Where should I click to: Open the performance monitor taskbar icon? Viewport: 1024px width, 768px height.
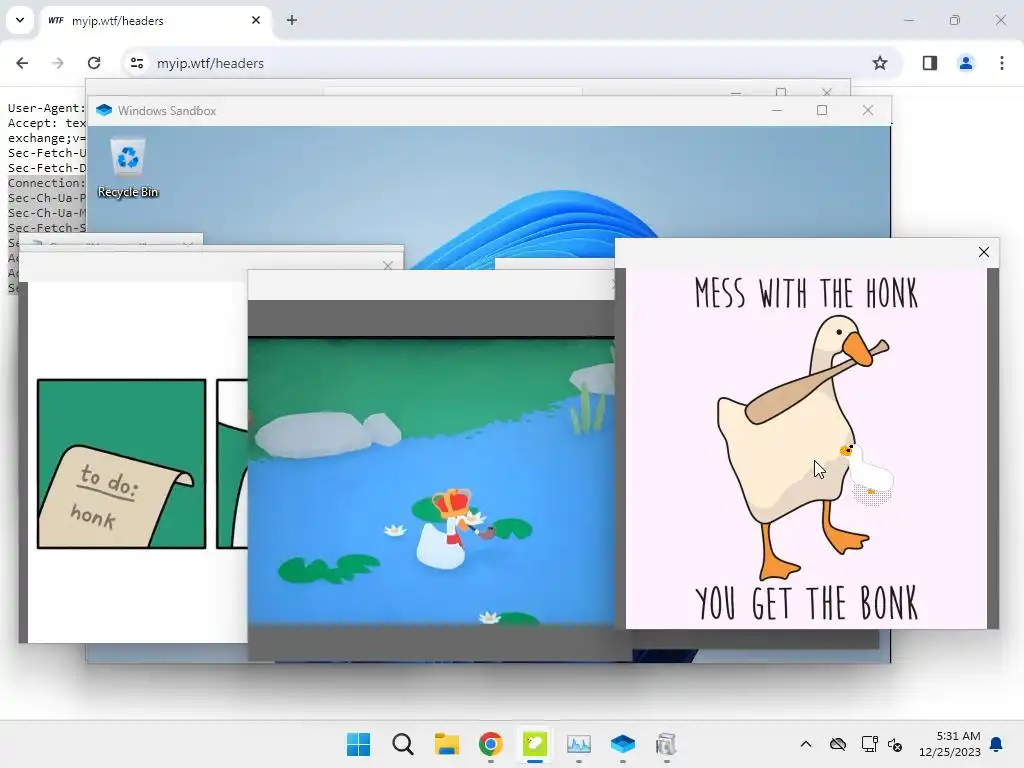pyautogui.click(x=579, y=744)
